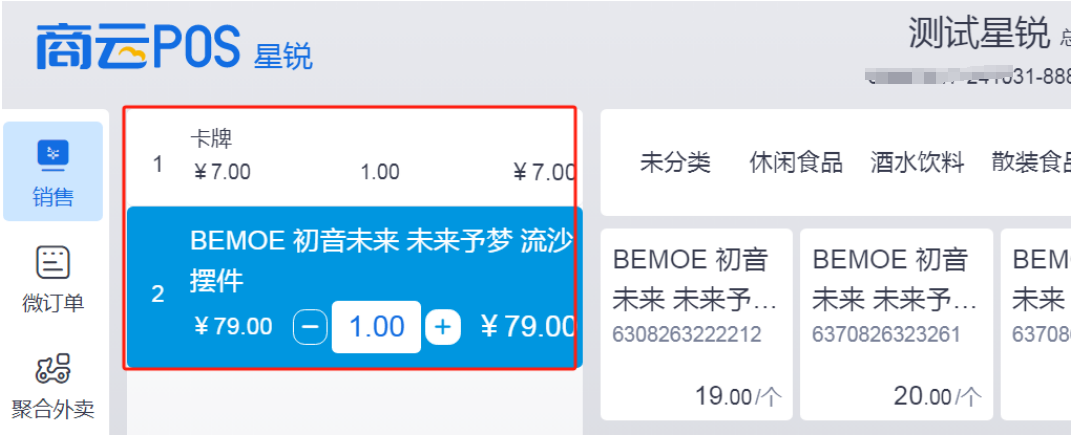The image size is (1071, 436).
Task: Select the 休闲食品 category tab
Action: 796,163
